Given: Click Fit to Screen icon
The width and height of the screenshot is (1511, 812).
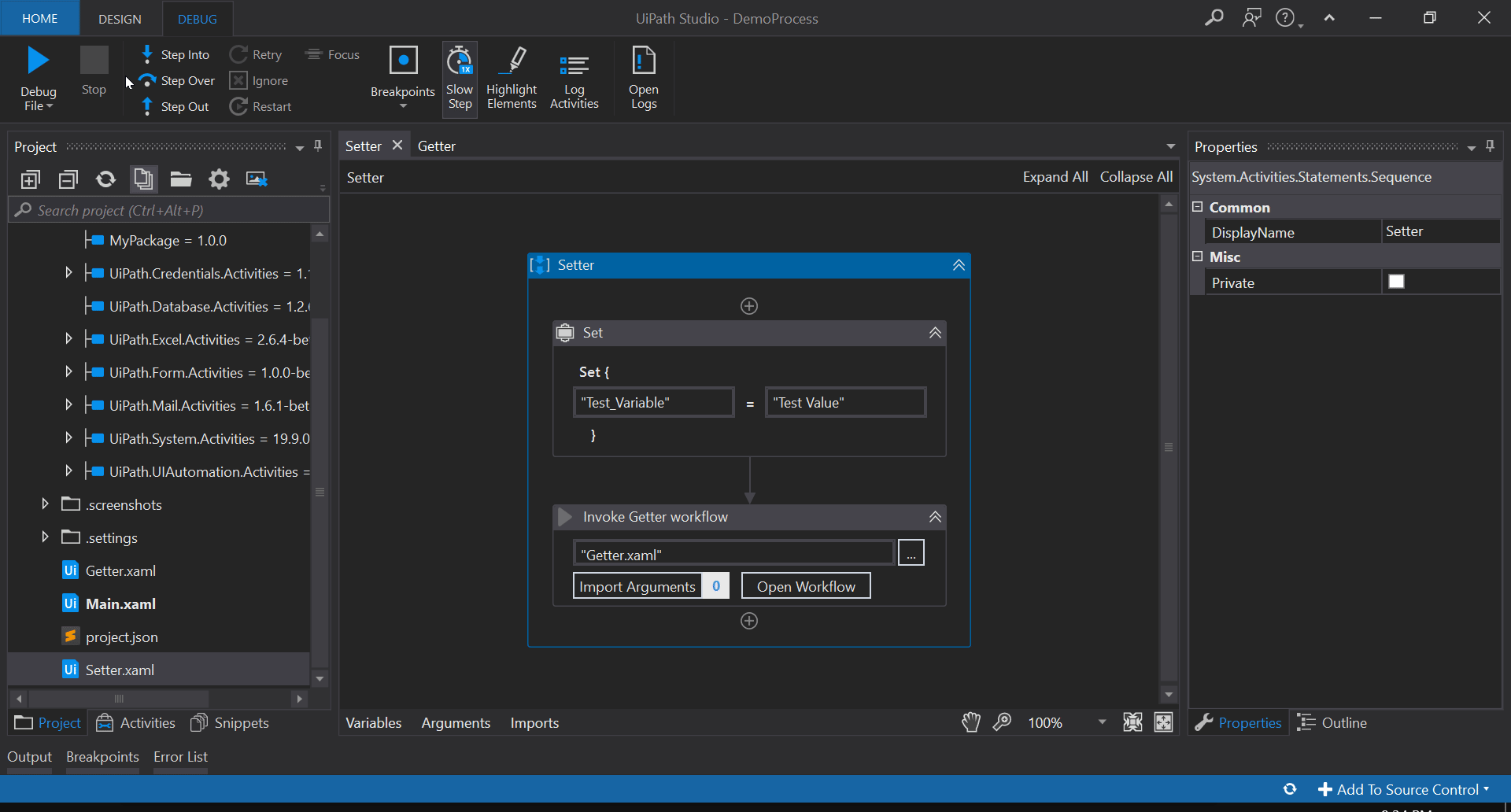Looking at the screenshot, I should (x=1132, y=722).
